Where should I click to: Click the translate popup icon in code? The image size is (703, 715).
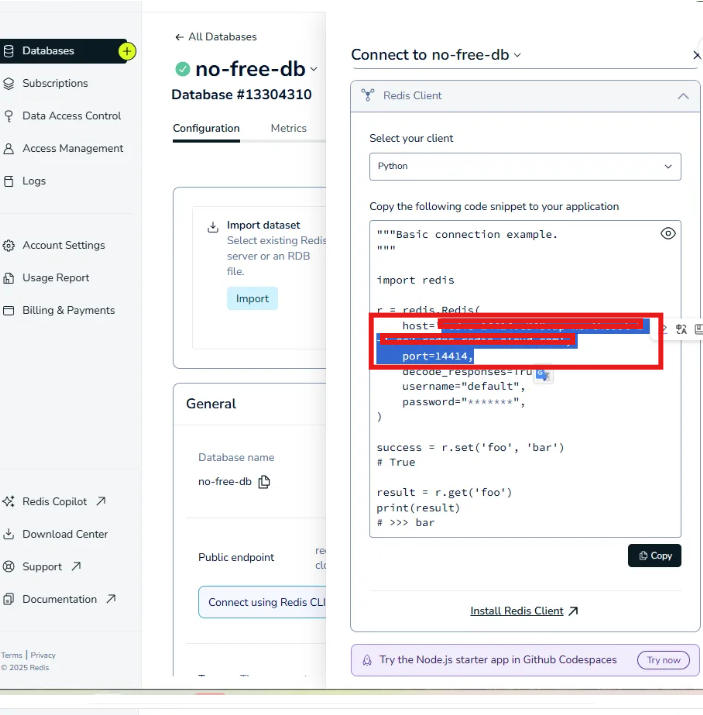tap(543, 375)
